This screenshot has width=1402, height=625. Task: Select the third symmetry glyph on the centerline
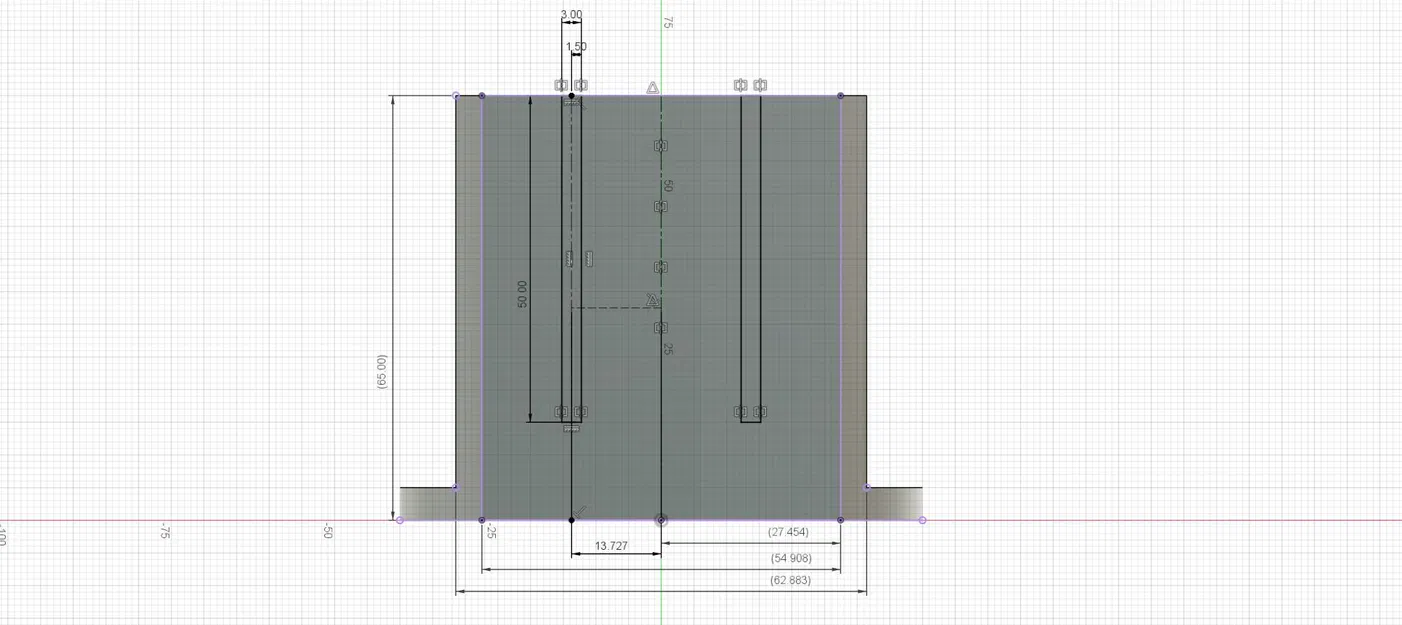(660, 268)
